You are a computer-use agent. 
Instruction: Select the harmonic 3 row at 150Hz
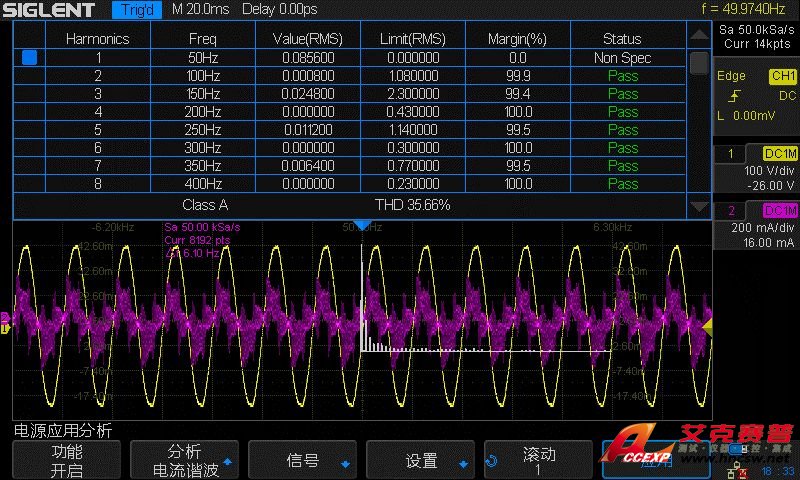click(x=350, y=94)
